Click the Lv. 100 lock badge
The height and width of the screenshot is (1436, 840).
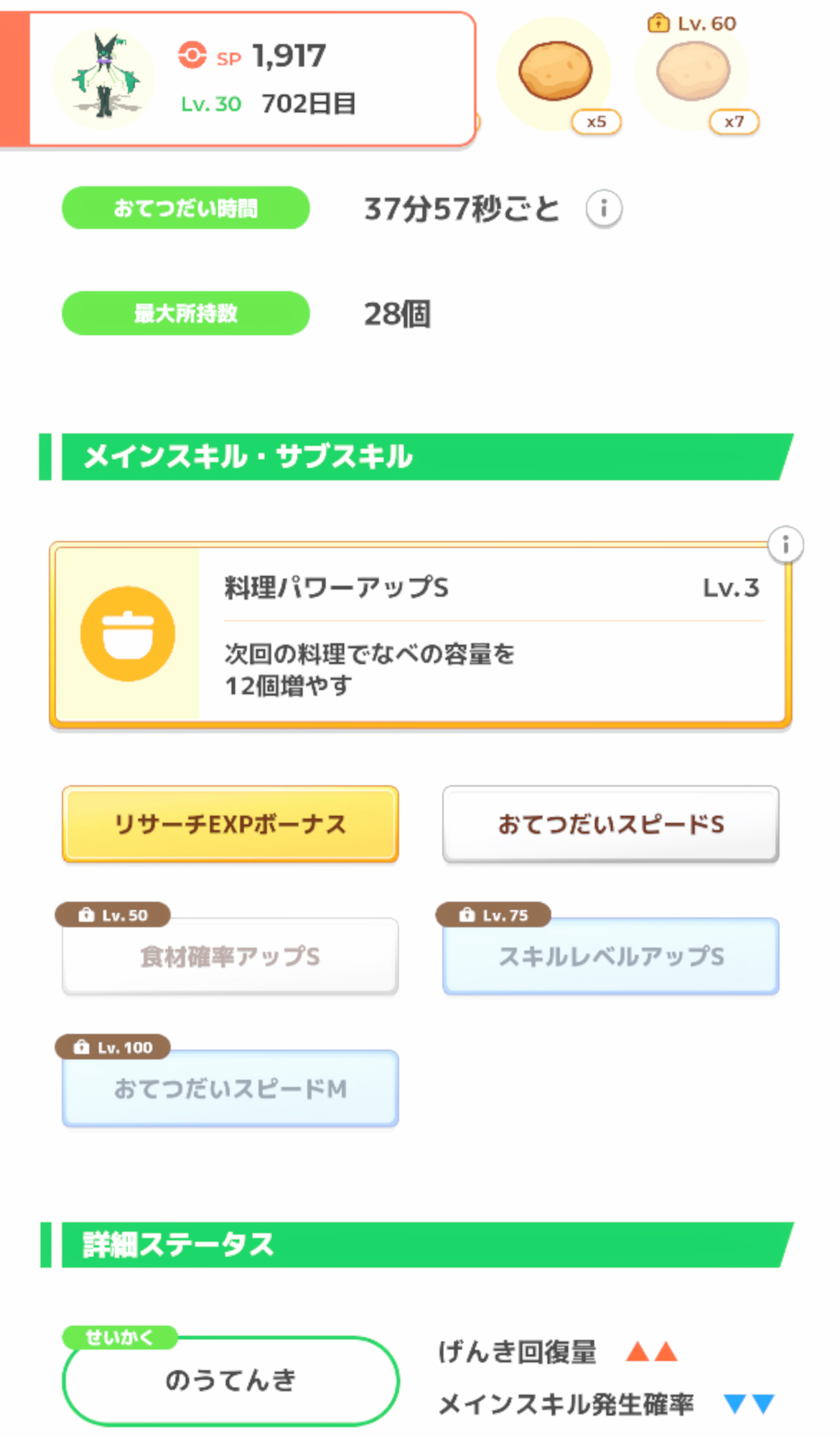pyautogui.click(x=113, y=1047)
